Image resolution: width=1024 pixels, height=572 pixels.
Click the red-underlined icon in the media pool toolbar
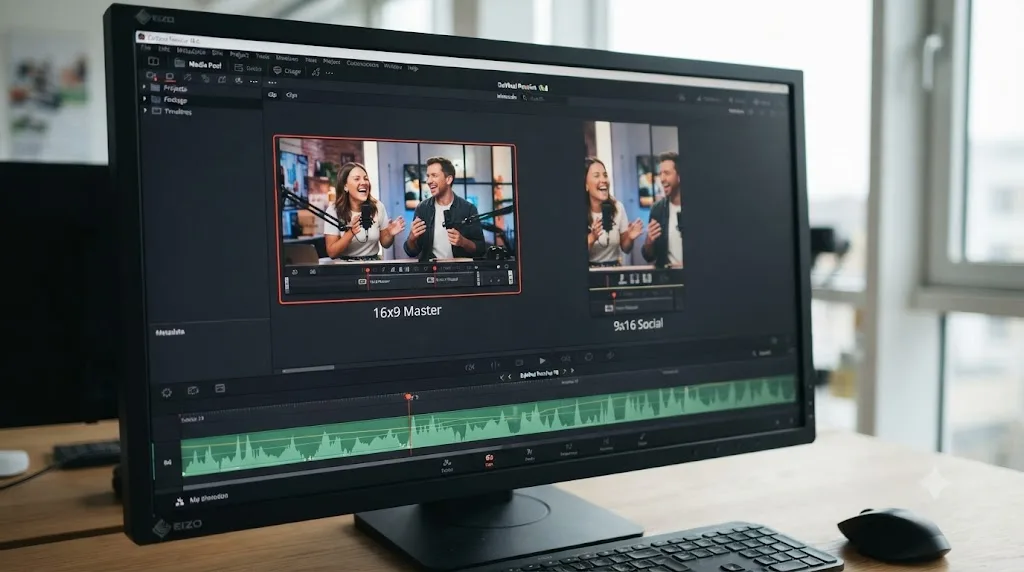tap(169, 77)
